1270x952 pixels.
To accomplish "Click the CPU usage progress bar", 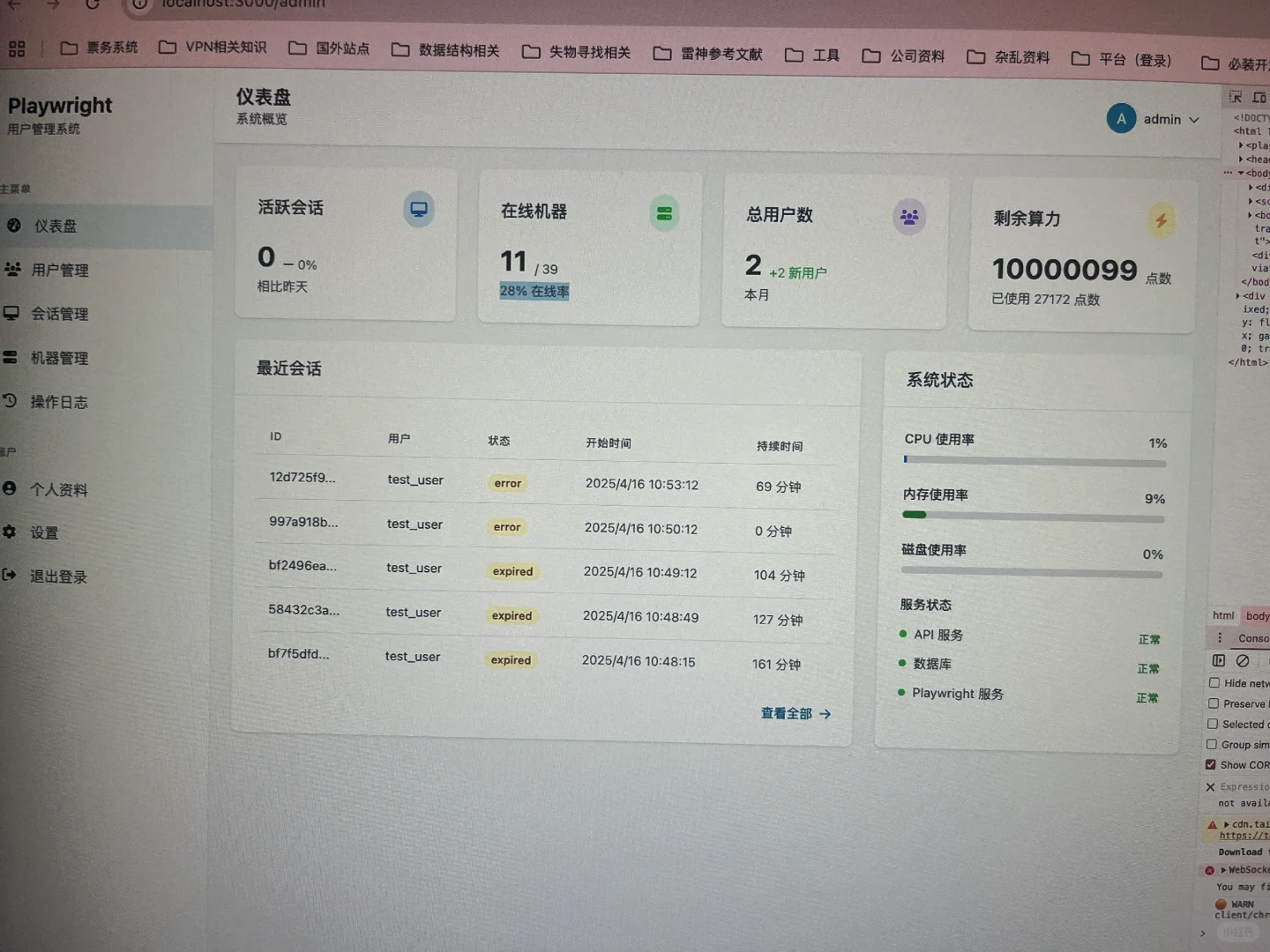I will coord(1032,458).
